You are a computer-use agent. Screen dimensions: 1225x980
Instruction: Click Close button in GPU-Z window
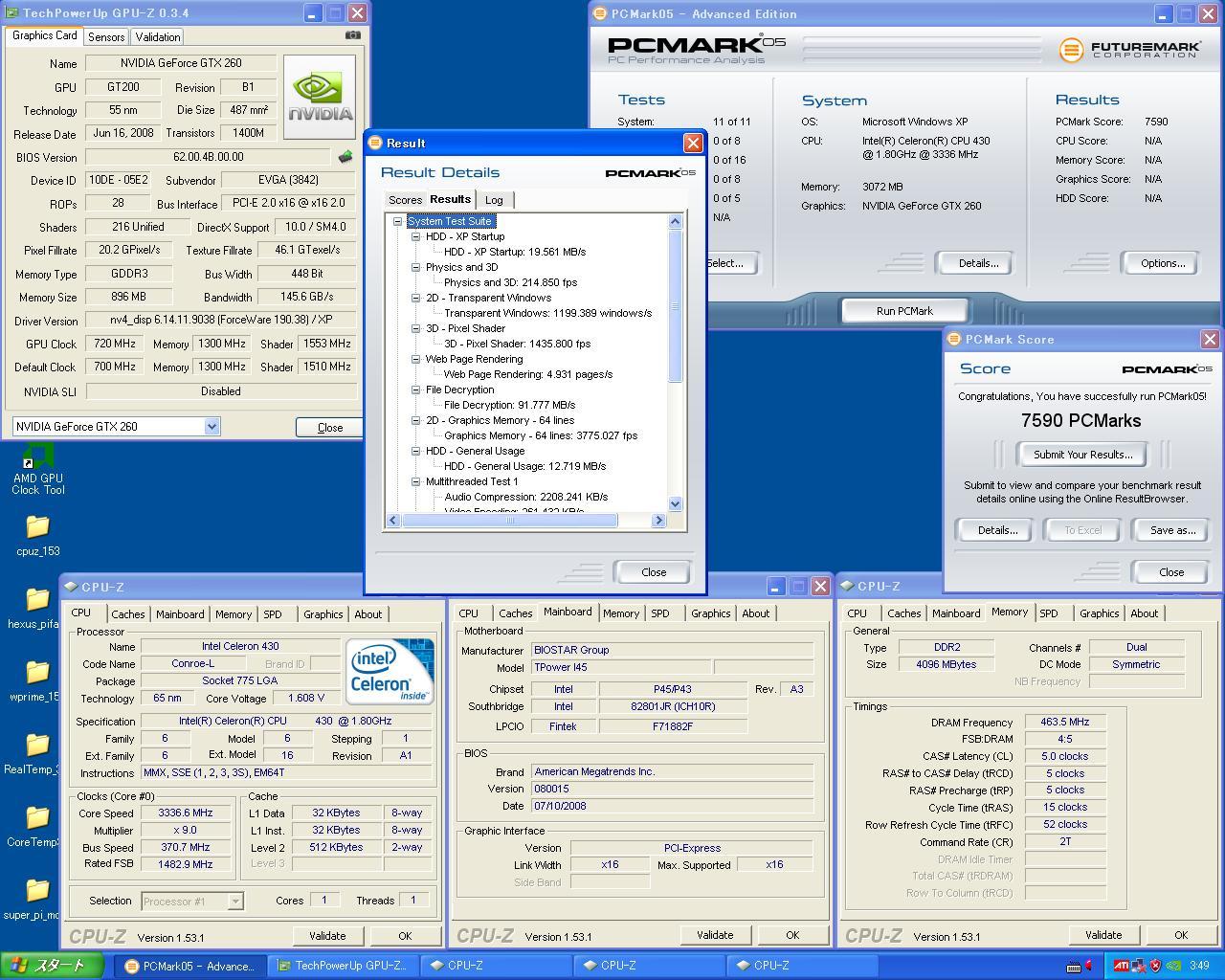click(330, 428)
